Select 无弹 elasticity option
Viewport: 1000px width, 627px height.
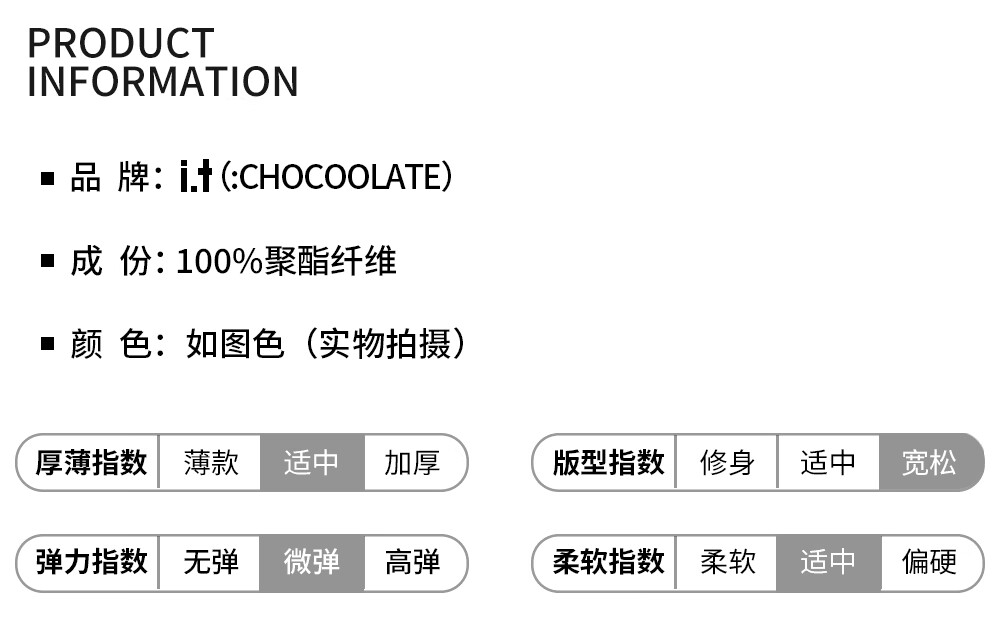click(211, 562)
